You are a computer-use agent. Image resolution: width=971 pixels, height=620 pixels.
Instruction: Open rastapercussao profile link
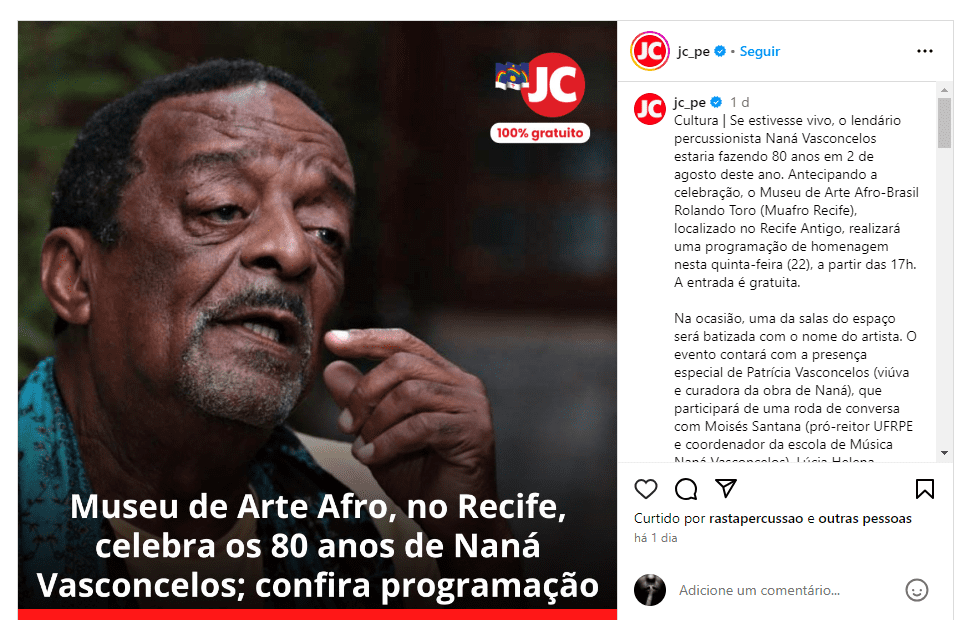click(755, 518)
